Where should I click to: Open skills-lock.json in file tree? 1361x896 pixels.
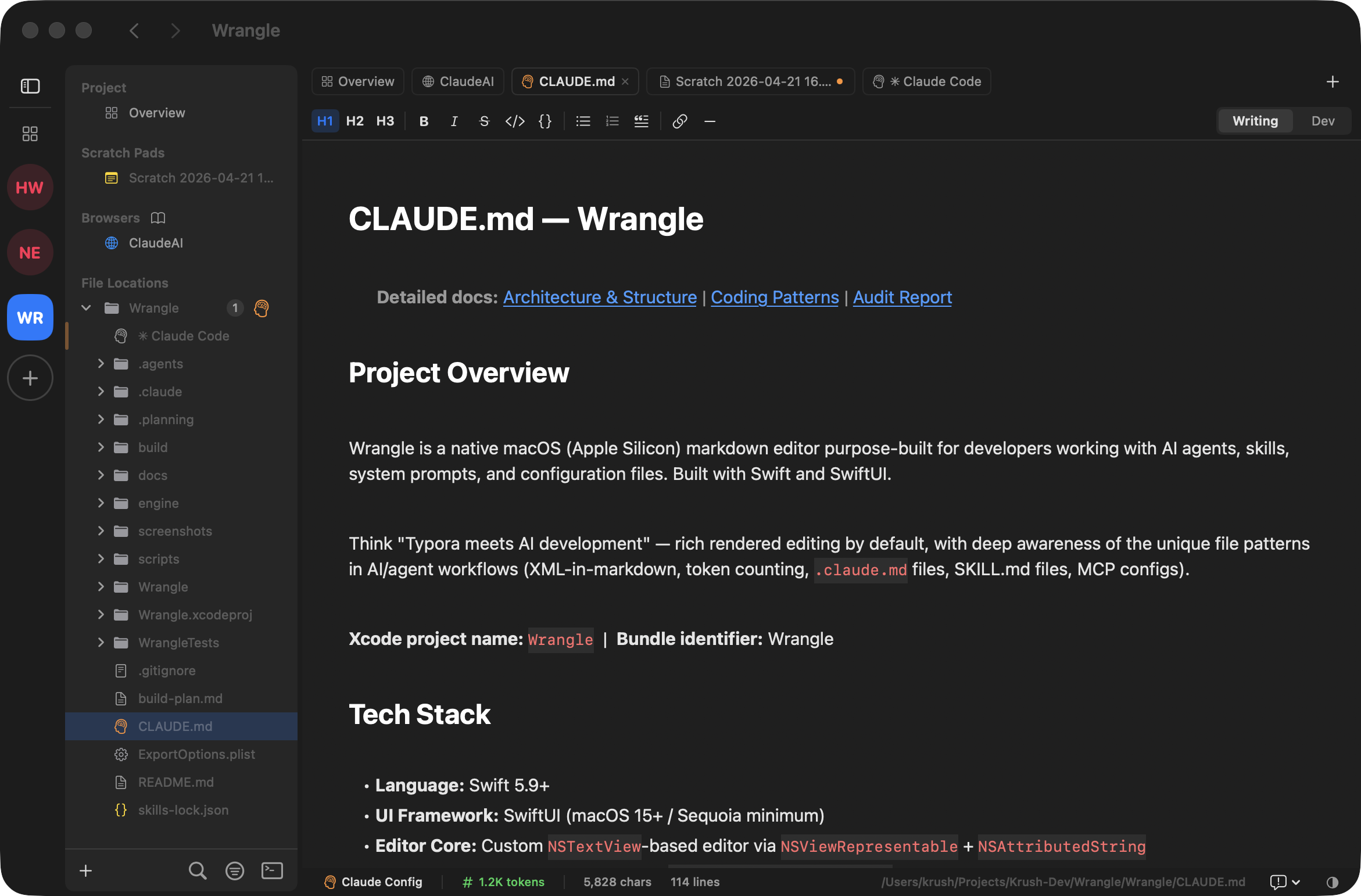[181, 810]
